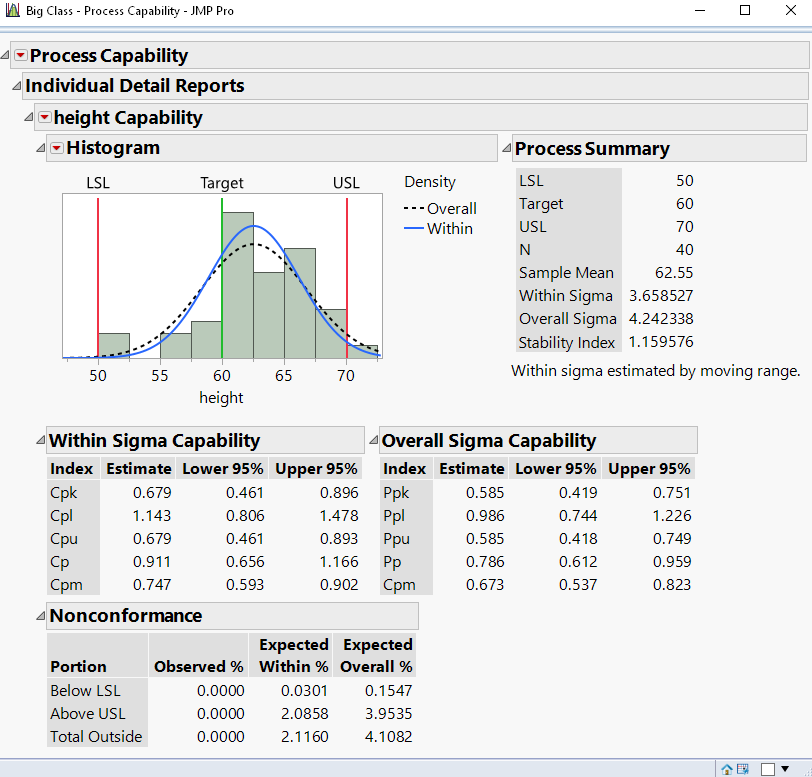This screenshot has width=812, height=777.
Task: Click the red USL line in histogram
Action: coord(346,278)
